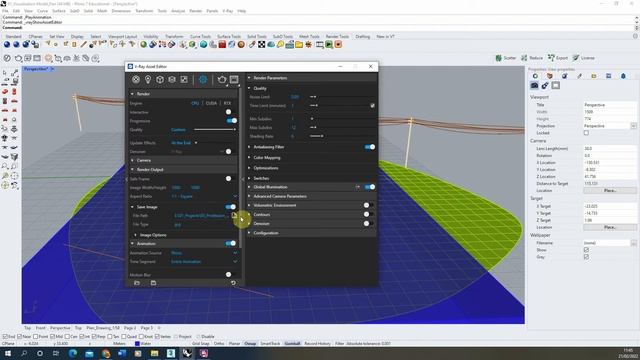
Task: Click the Windows Start button
Action: pos(7,353)
